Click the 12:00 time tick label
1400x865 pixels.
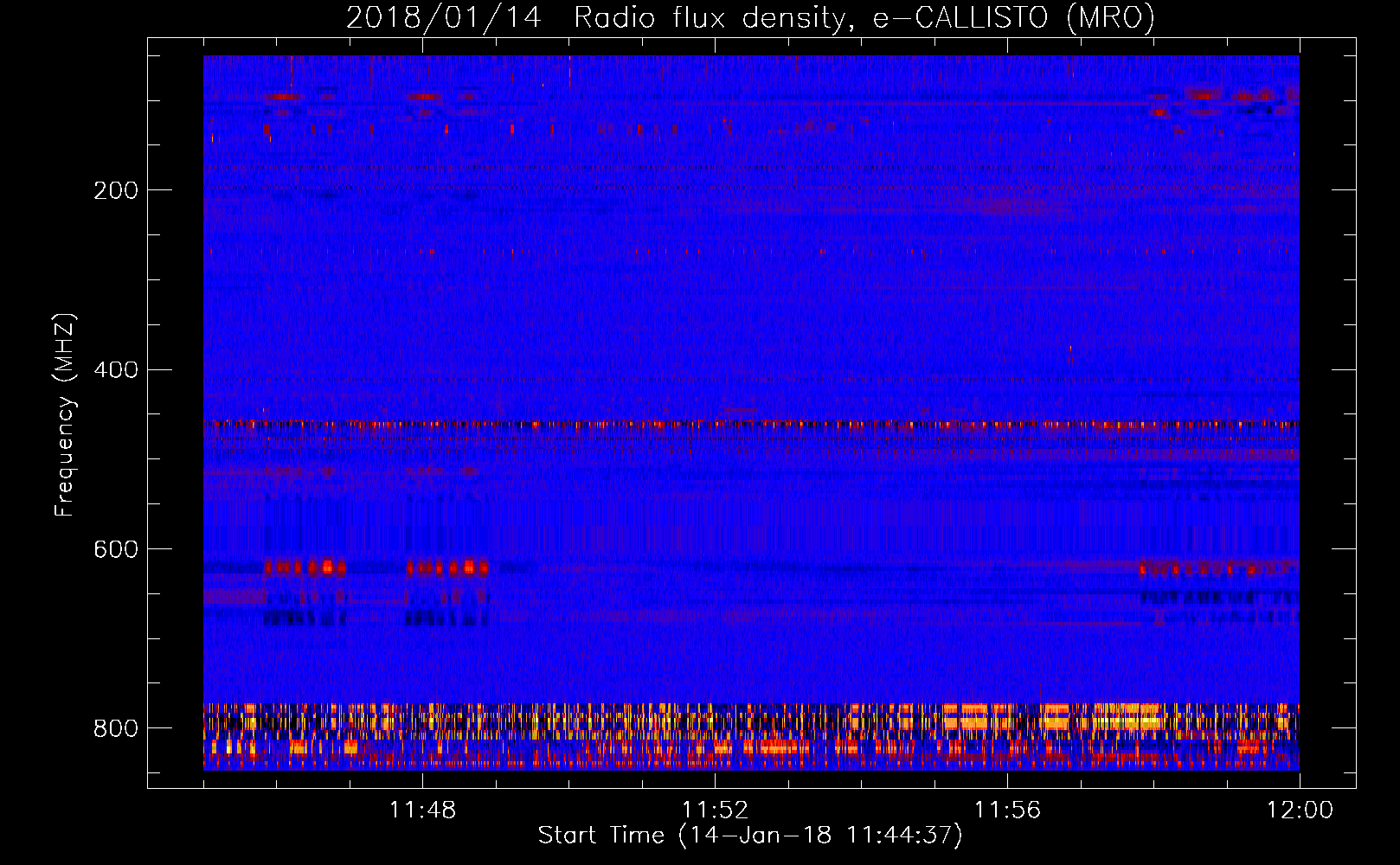tap(1300, 811)
